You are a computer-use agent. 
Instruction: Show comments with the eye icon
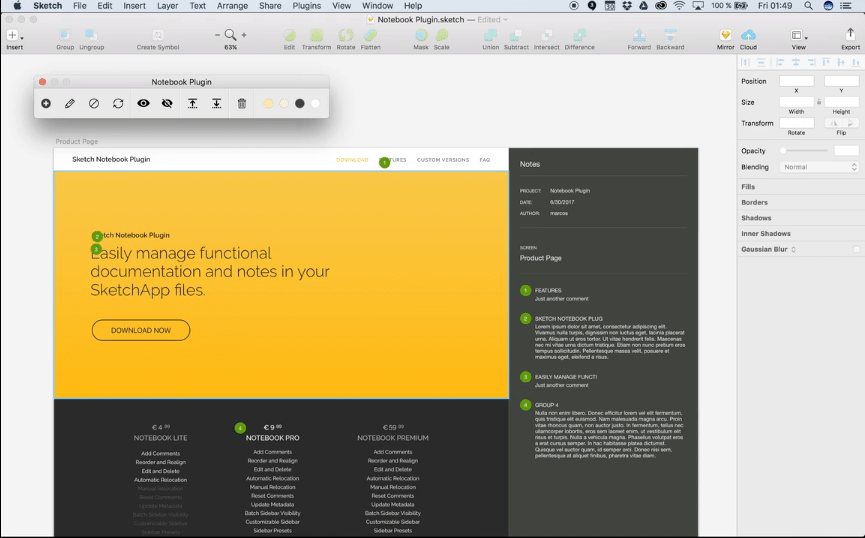[143, 103]
